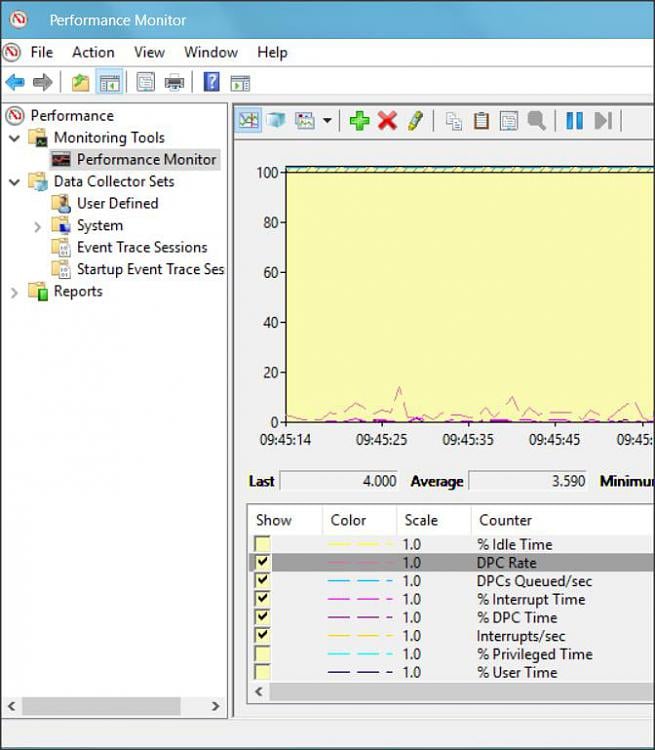
Task: Click the Copy Properties icon
Action: (454, 121)
